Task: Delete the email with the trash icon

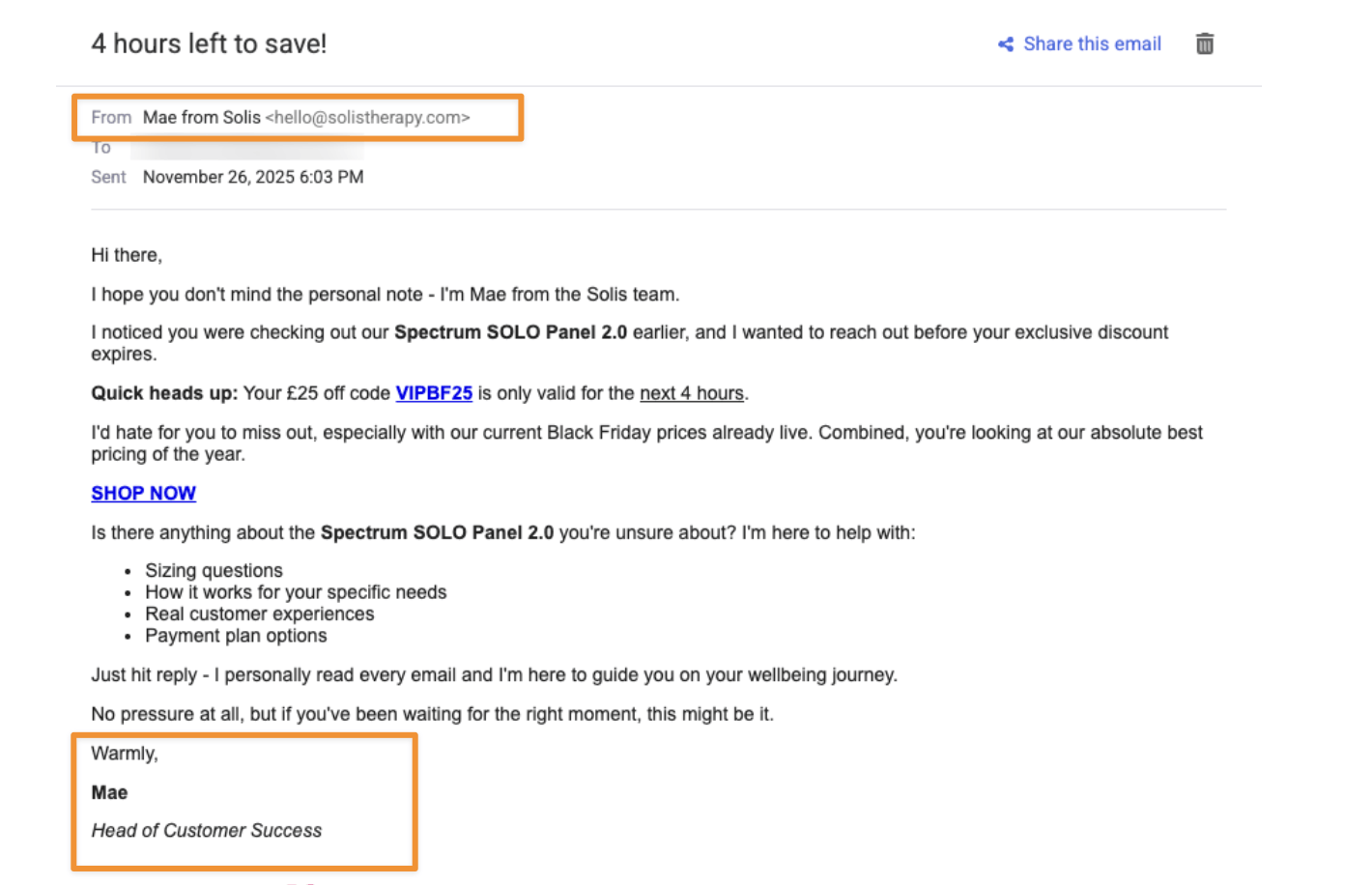Action: coord(1204,43)
